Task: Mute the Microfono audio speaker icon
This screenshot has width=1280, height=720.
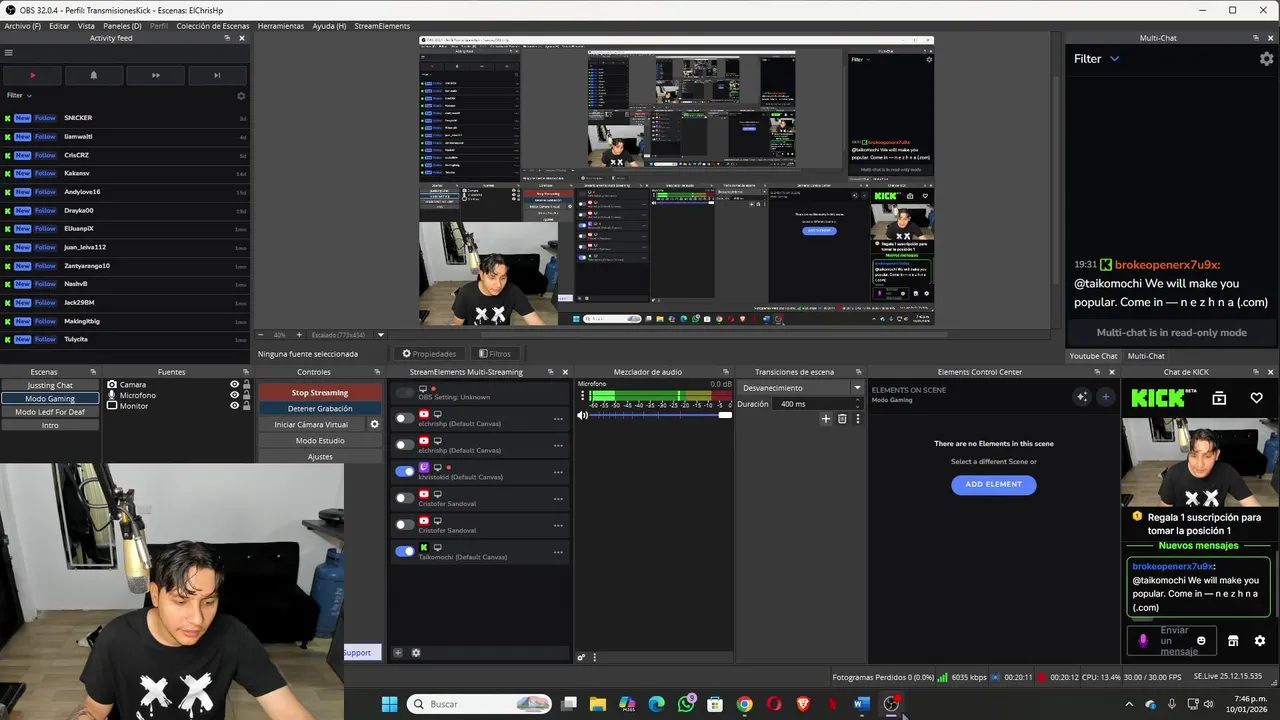Action: click(582, 415)
